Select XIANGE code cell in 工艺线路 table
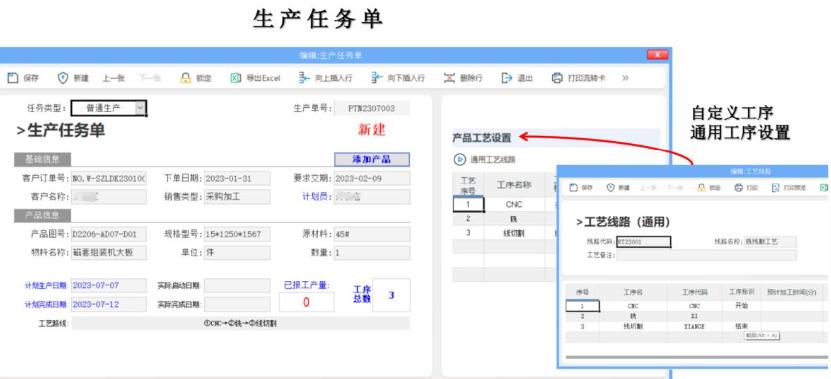 click(x=694, y=327)
